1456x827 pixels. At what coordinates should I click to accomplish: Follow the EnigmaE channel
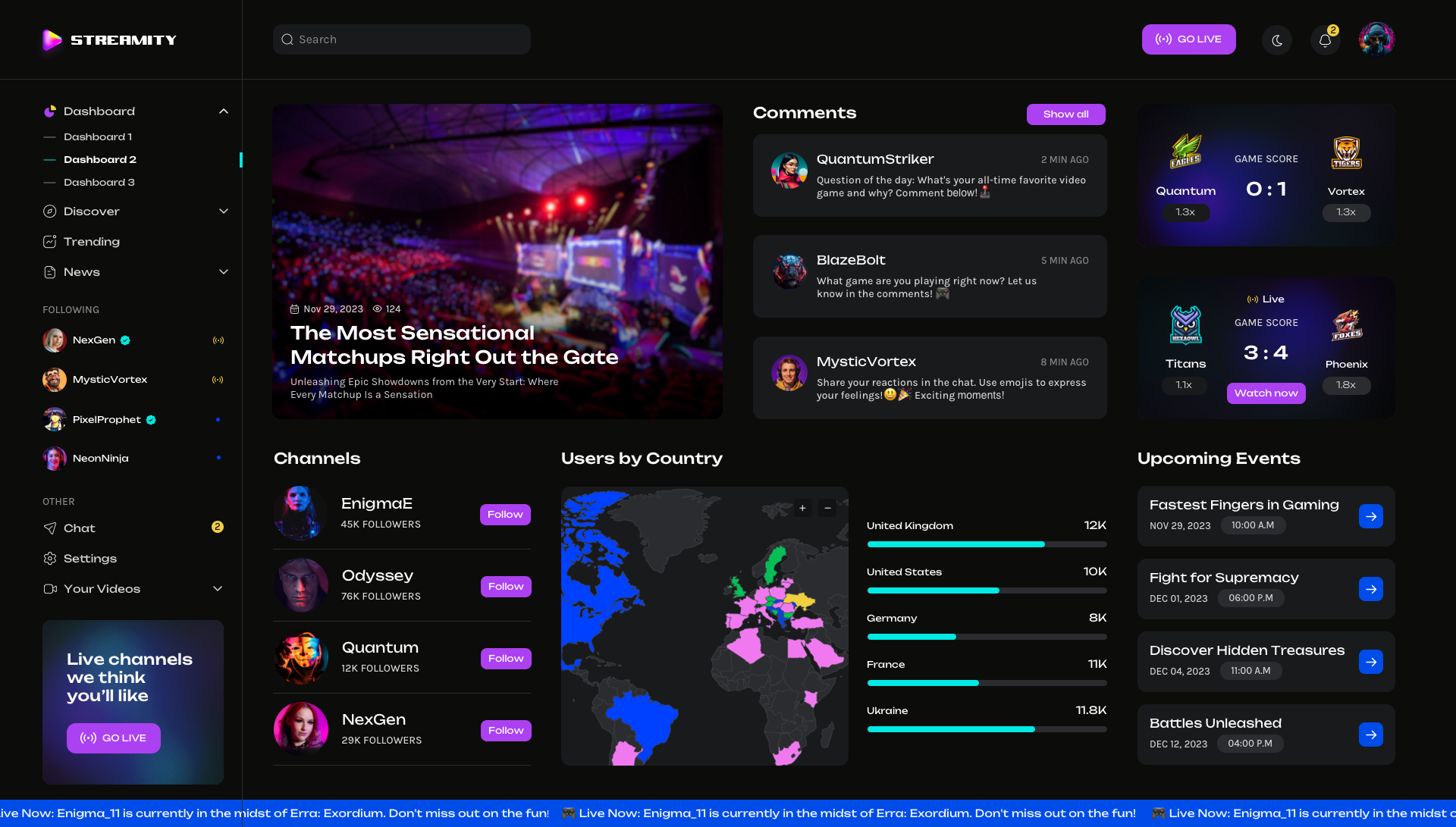coord(505,514)
